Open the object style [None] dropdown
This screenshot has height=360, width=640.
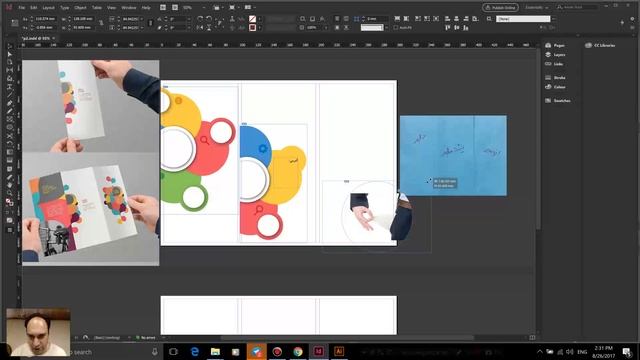(554, 19)
